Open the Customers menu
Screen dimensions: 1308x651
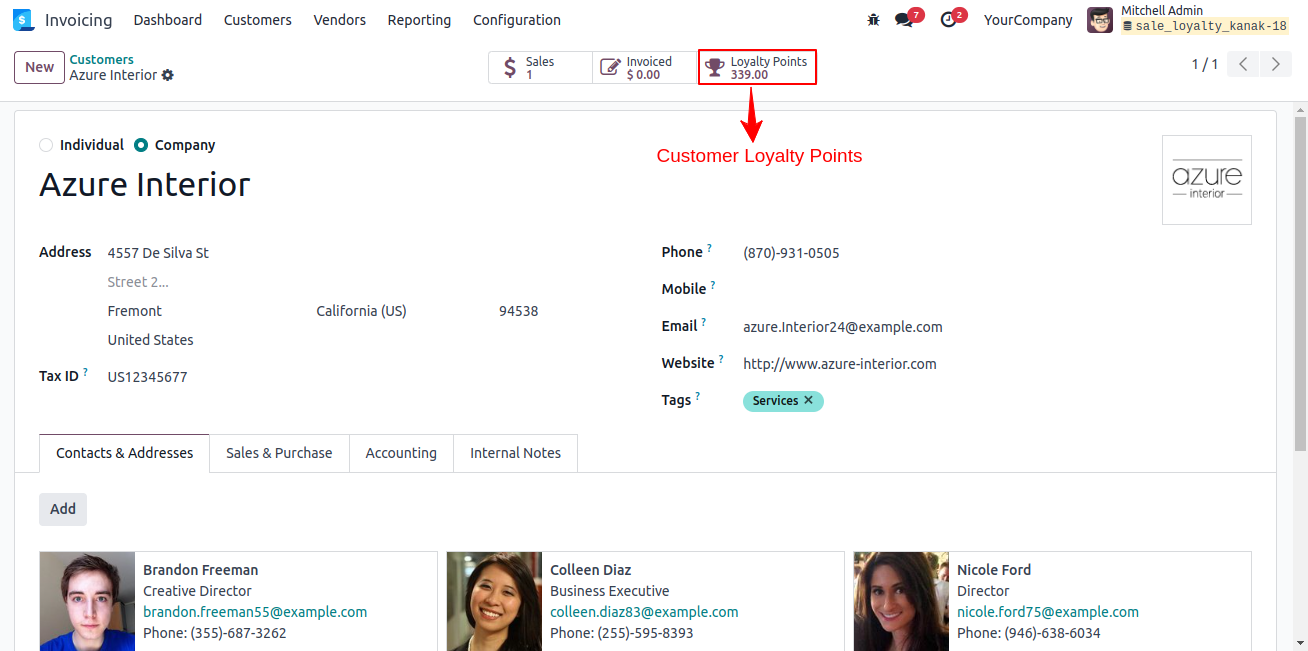(258, 20)
